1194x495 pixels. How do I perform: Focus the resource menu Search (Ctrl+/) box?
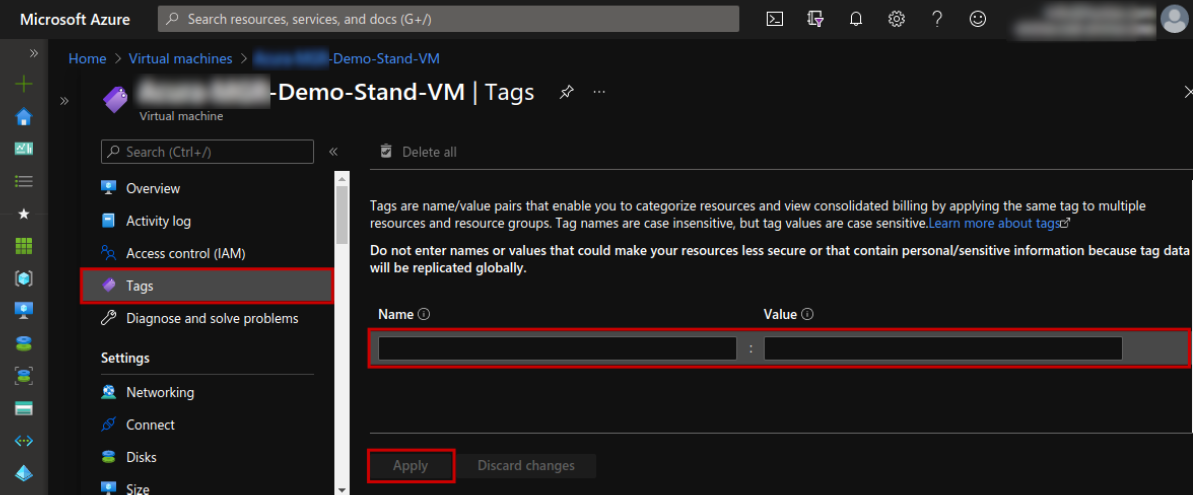click(207, 152)
